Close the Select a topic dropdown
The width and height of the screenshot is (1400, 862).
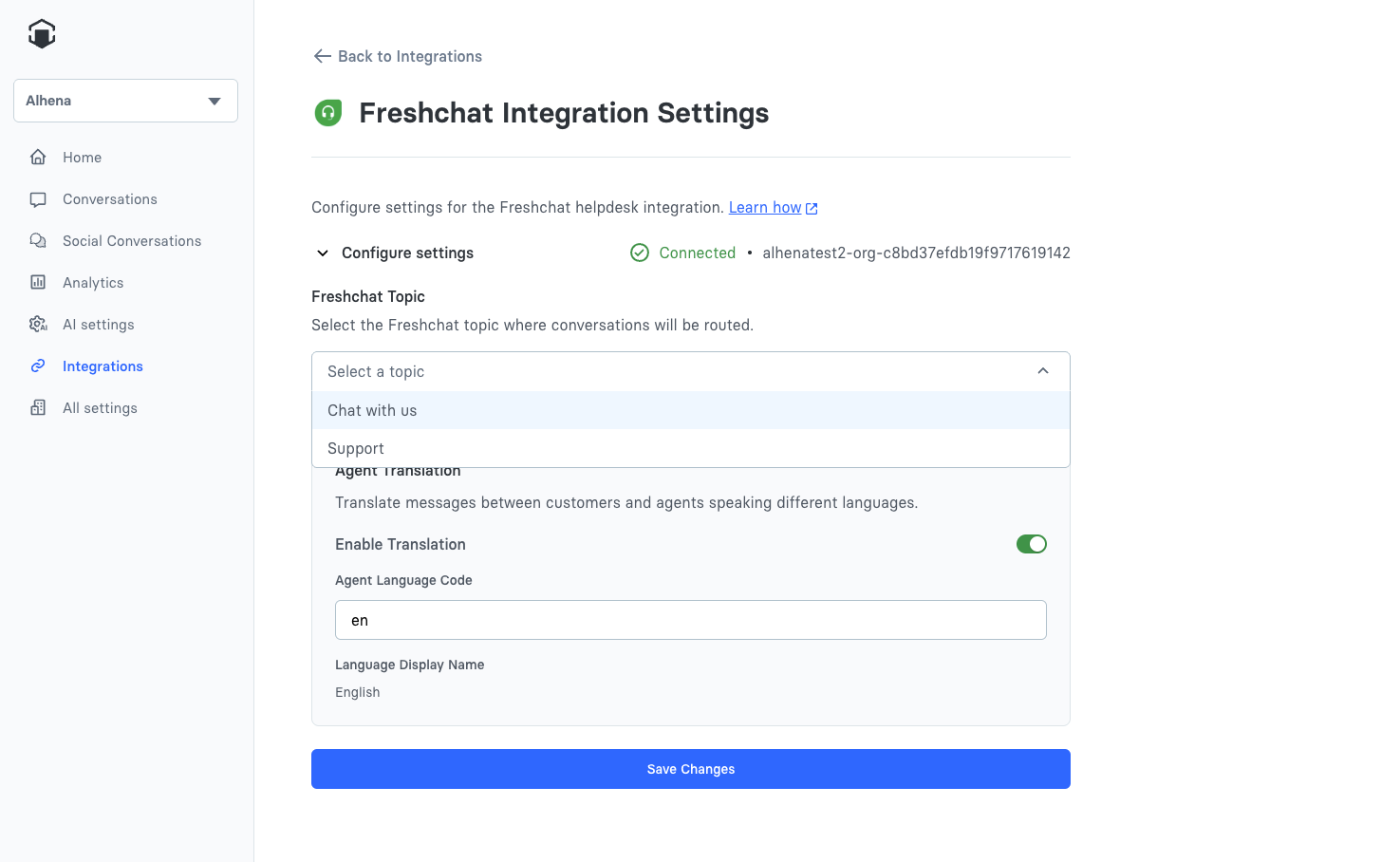tap(1042, 371)
